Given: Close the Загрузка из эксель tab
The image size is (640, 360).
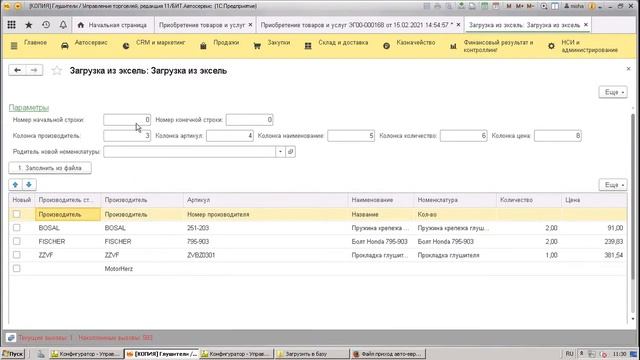Looking at the screenshot, I should pos(586,25).
